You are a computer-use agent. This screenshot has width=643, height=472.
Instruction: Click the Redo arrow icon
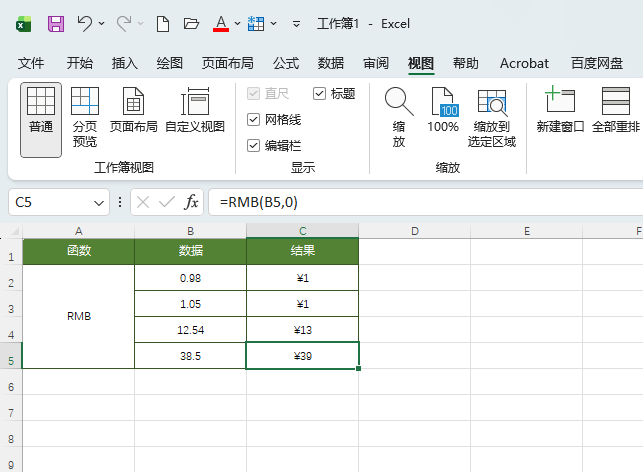tap(124, 24)
